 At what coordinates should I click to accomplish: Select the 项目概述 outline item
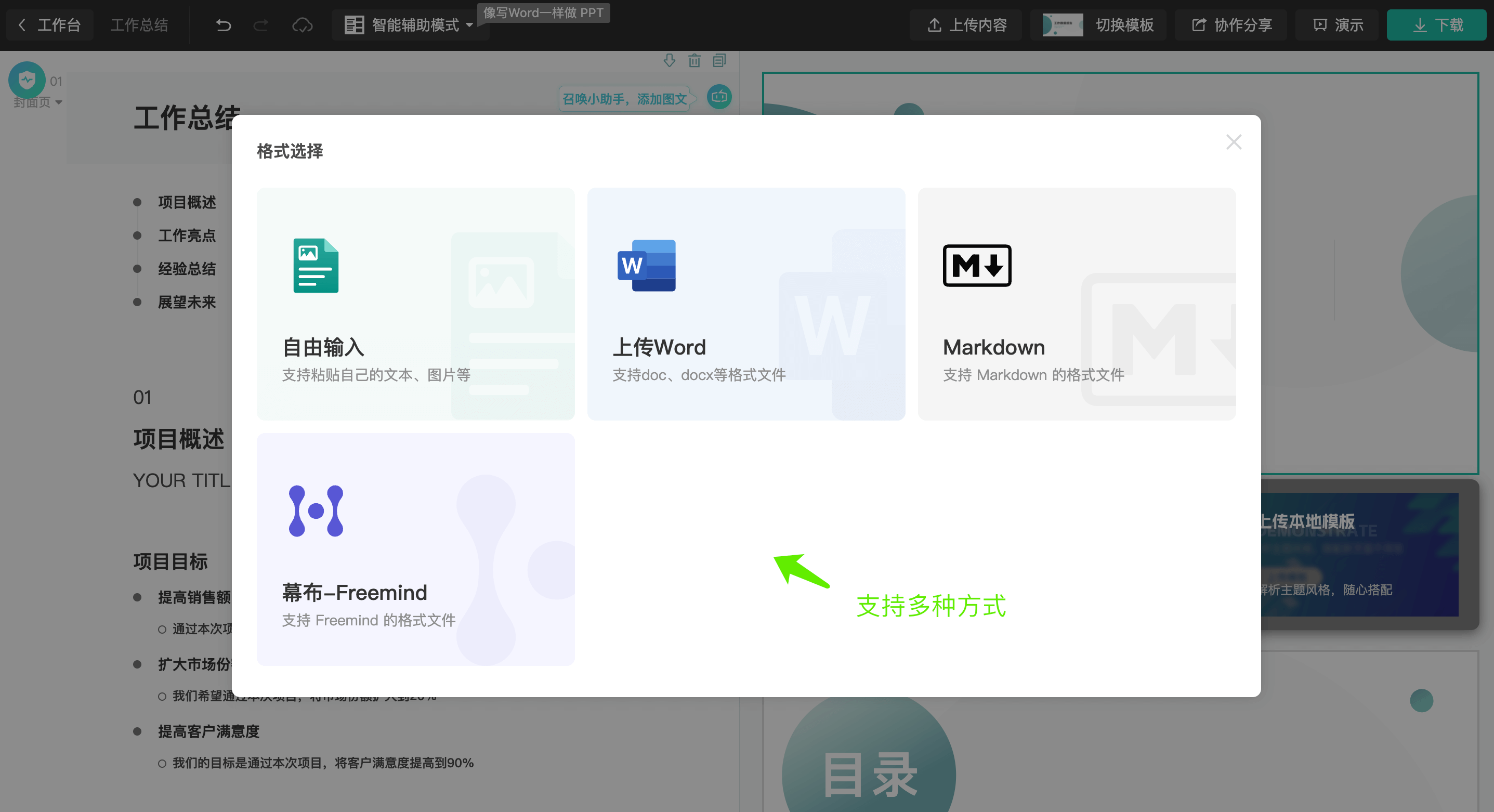tap(187, 202)
